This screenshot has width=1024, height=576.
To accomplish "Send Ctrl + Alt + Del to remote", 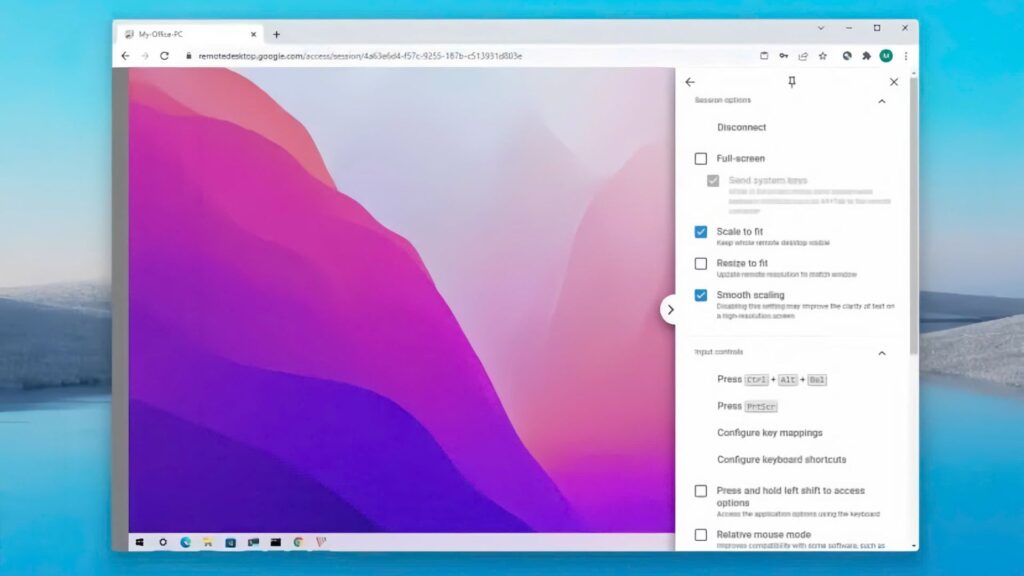I will click(772, 379).
